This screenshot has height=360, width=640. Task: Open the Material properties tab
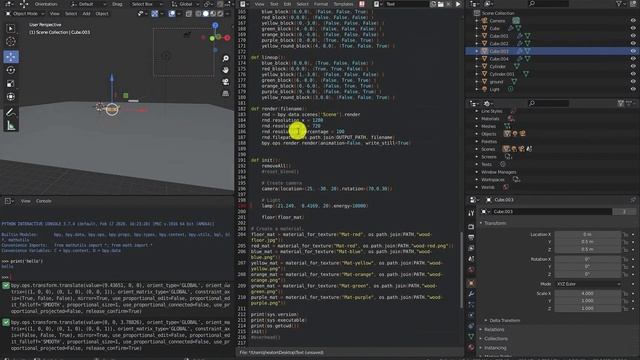coord(471,347)
